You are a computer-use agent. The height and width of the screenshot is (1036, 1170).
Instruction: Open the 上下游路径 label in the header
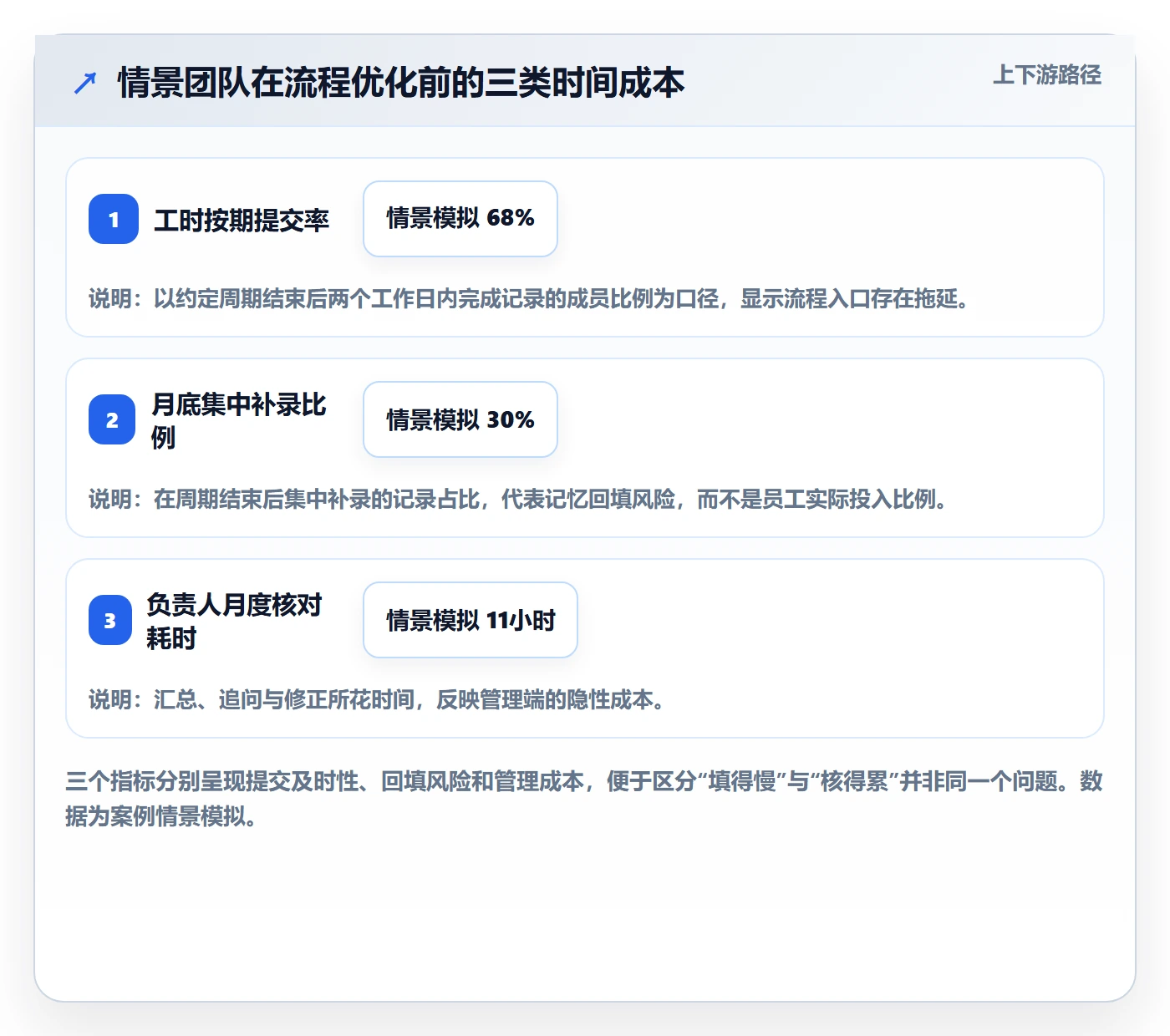point(1047,75)
